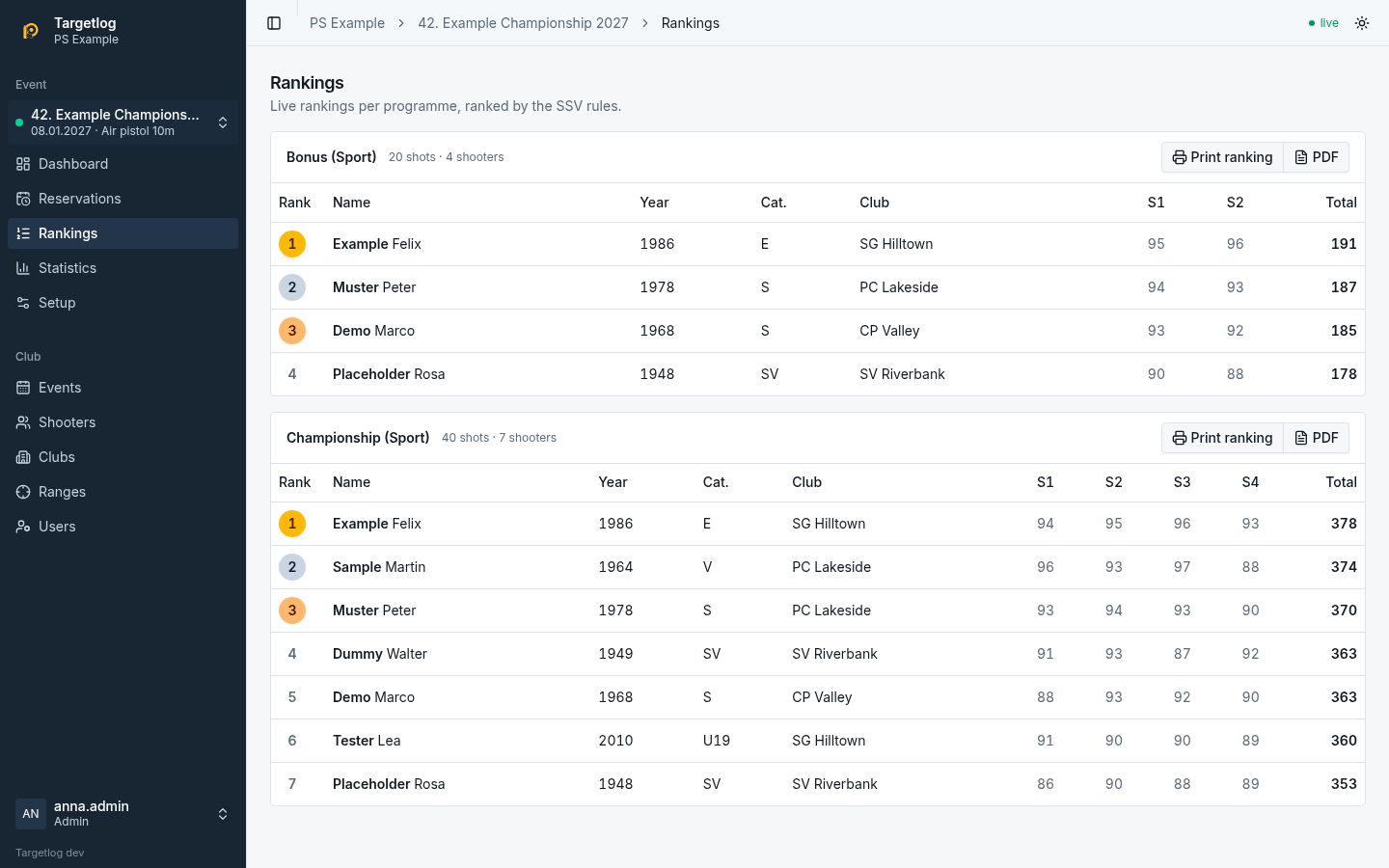
Task: Export Bonus (Sport) ranking as PDF
Action: [x=1316, y=157]
